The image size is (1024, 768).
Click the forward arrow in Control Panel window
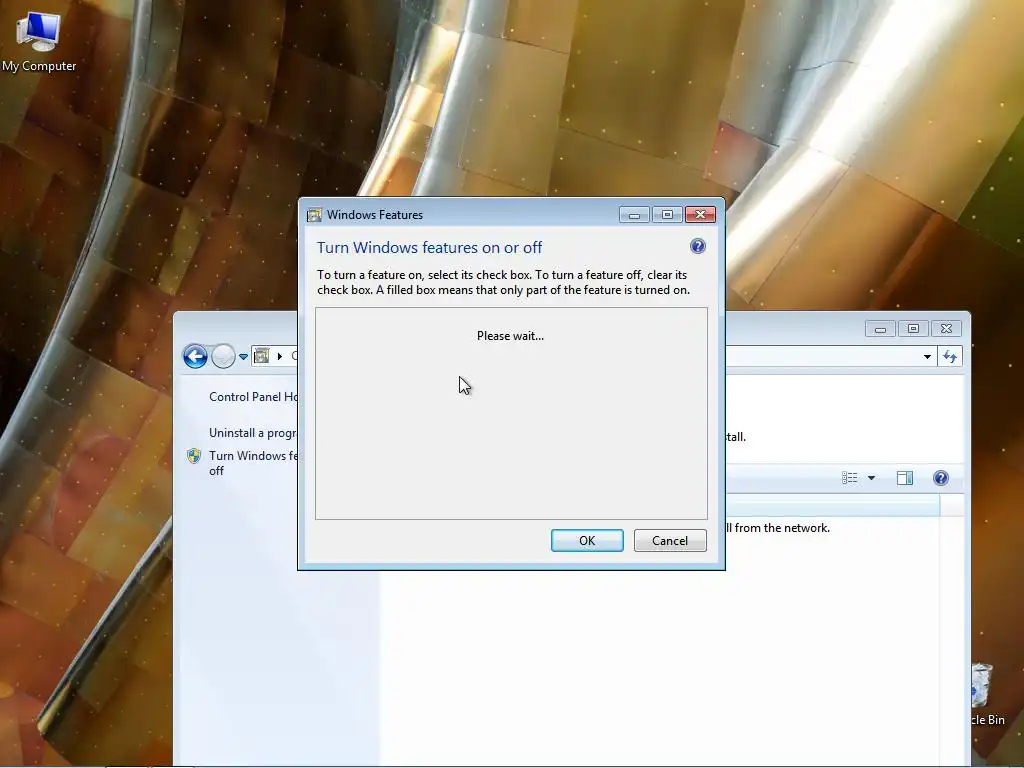[x=223, y=357]
